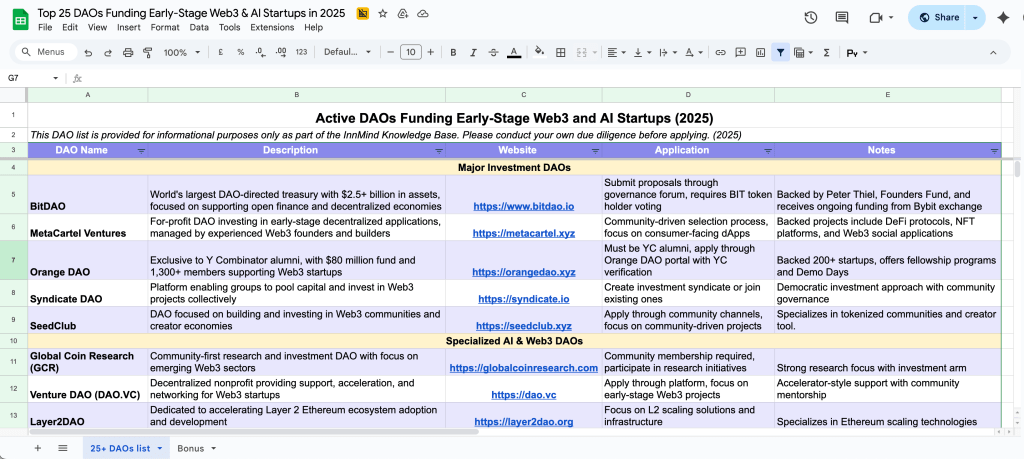The image size is (1024, 459).
Task: Toggle italic formatting
Action: point(473,52)
